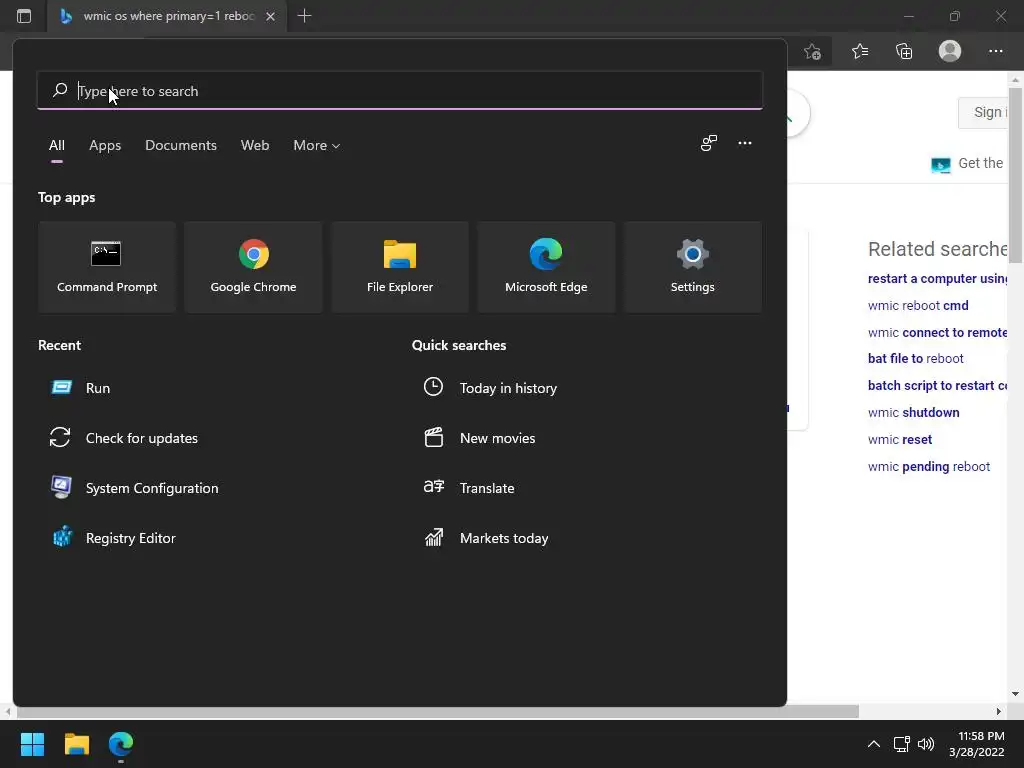
Task: Open File Explorer from taskbar
Action: (x=76, y=744)
